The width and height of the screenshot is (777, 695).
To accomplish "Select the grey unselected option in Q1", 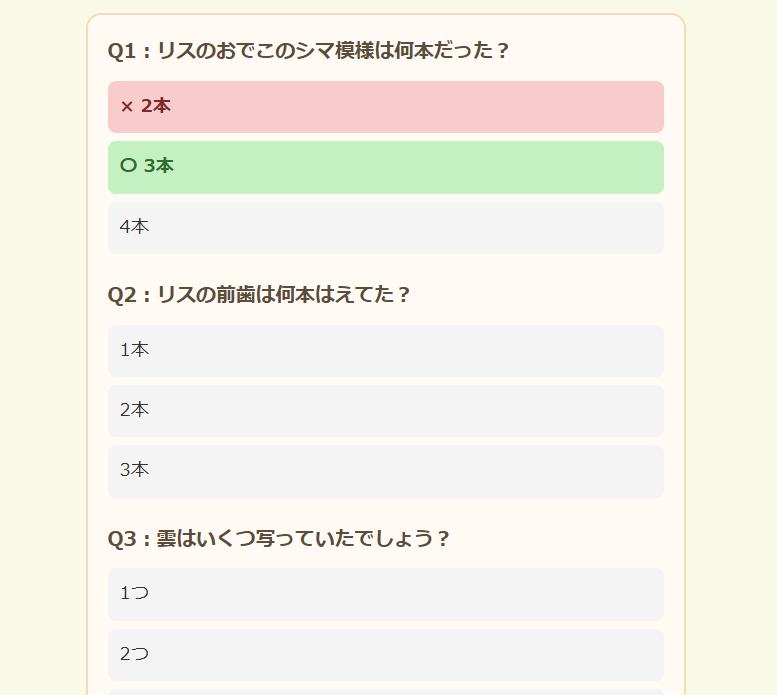I will pyautogui.click(x=386, y=228).
